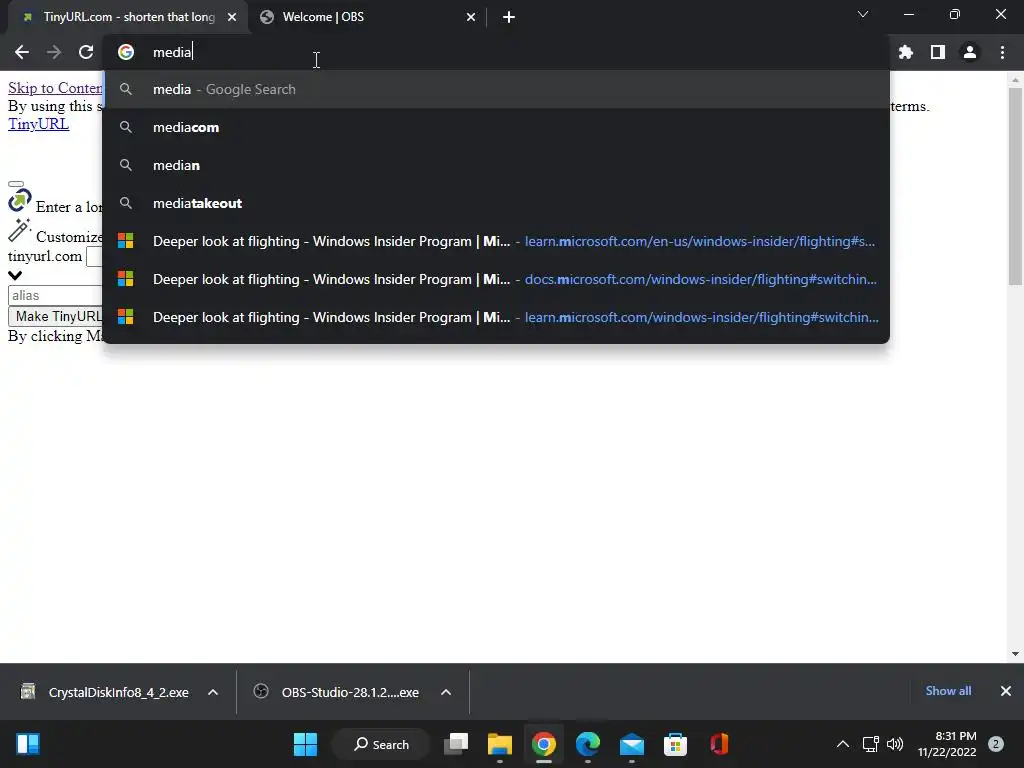Click the Google icon in address bar
Image resolution: width=1024 pixels, height=768 pixels.
coord(126,52)
